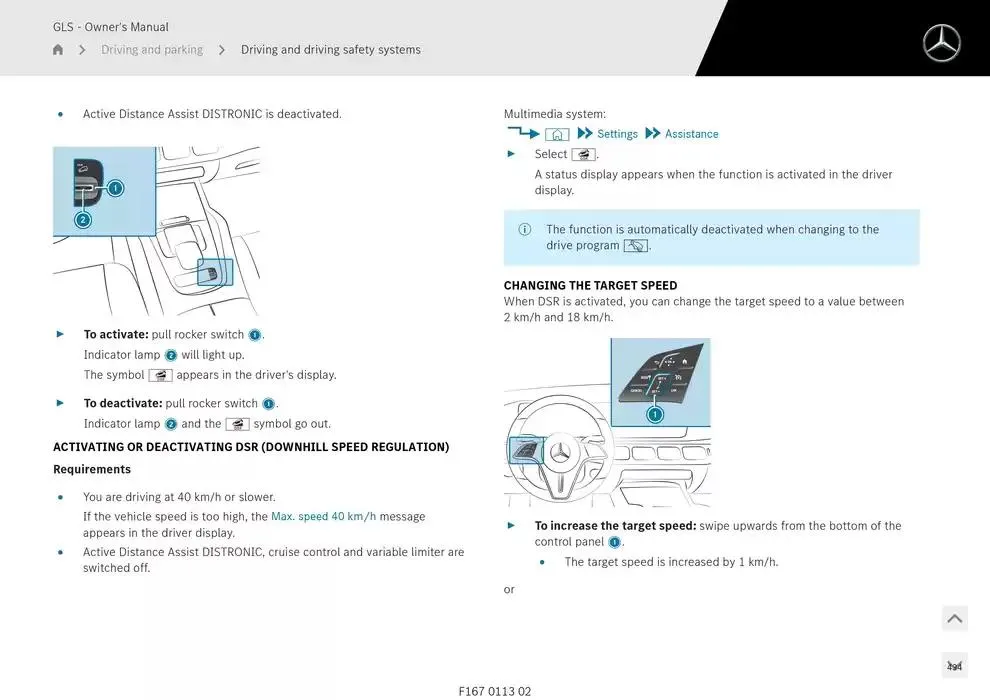
Task: Open Driving and driving safety systems breadcrumb
Action: 330,49
